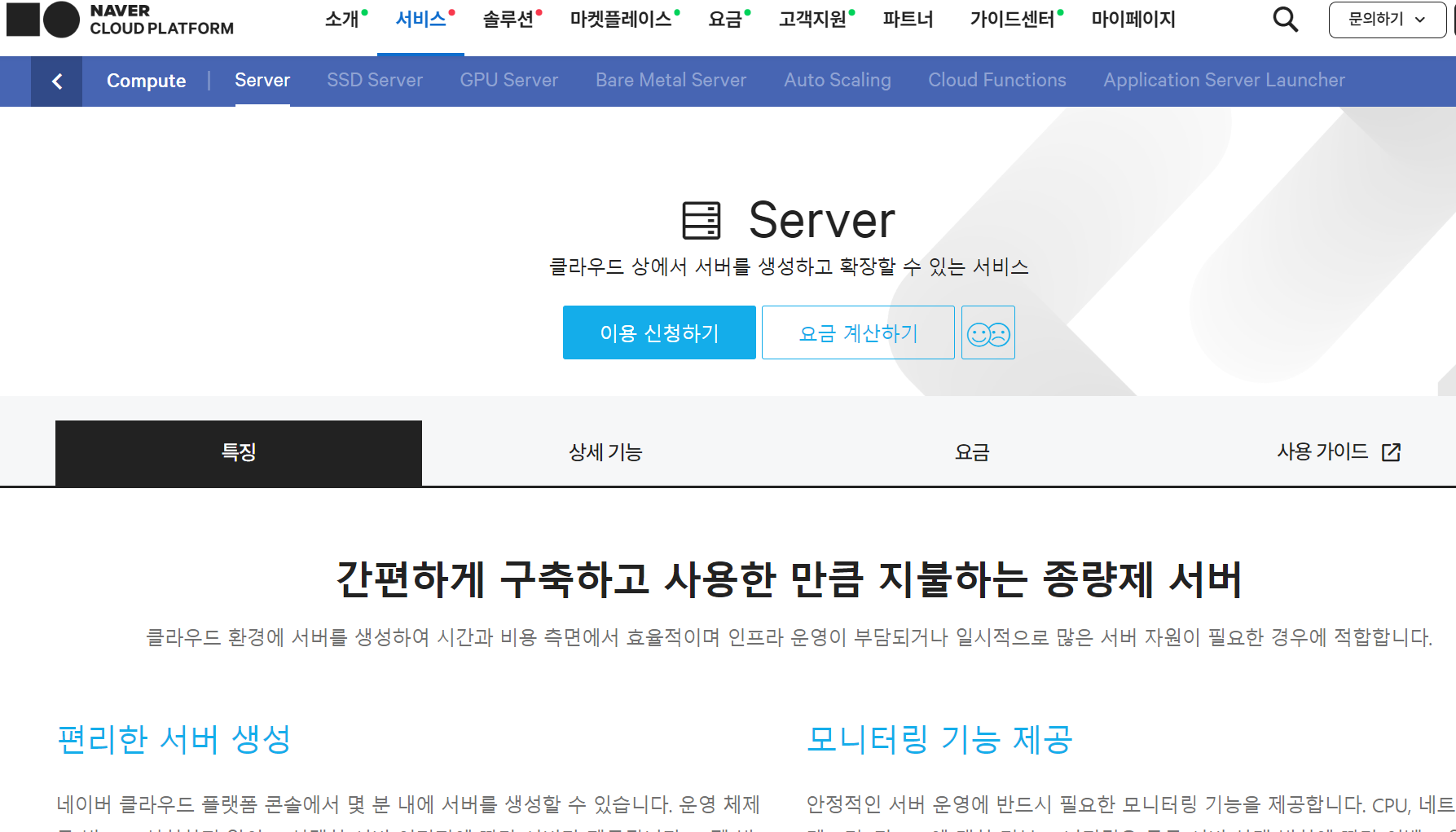Switch to the 요금 content tab
The height and width of the screenshot is (832, 1456).
(x=972, y=452)
